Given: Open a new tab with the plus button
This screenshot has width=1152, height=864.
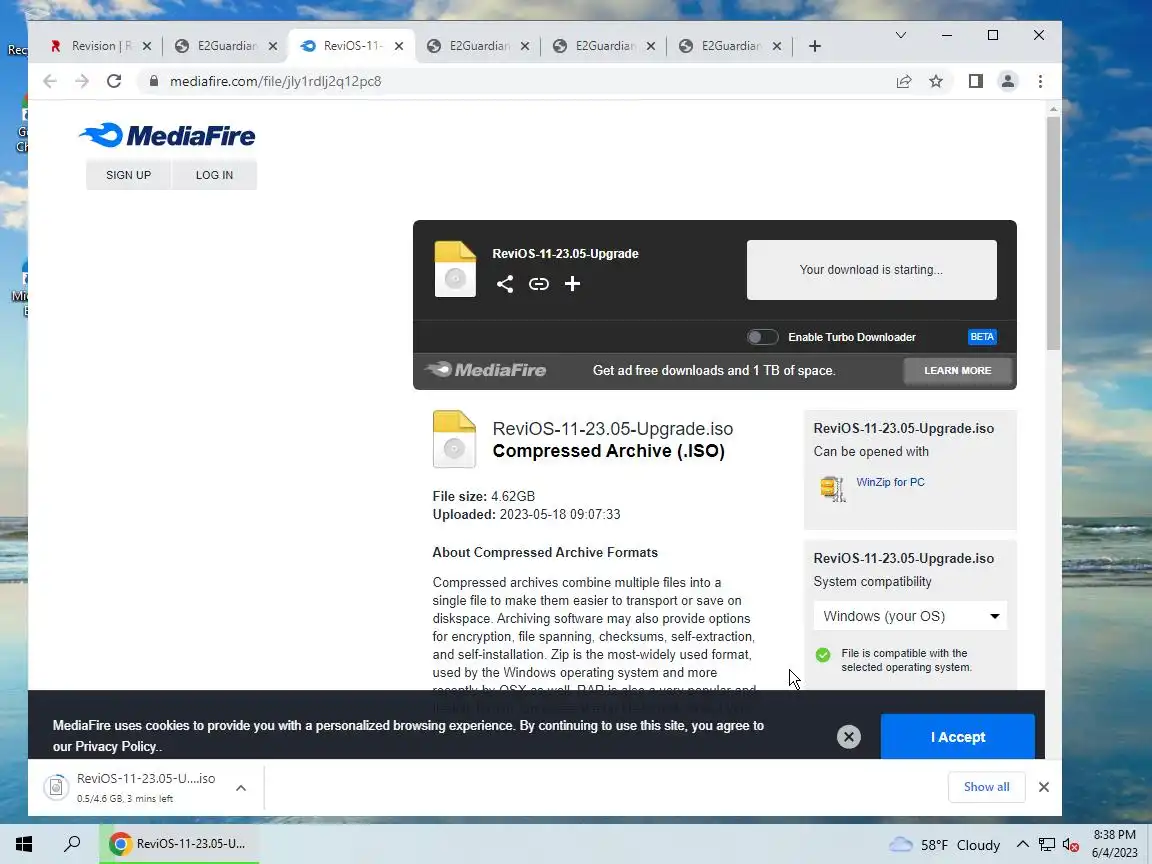Looking at the screenshot, I should pos(815,46).
